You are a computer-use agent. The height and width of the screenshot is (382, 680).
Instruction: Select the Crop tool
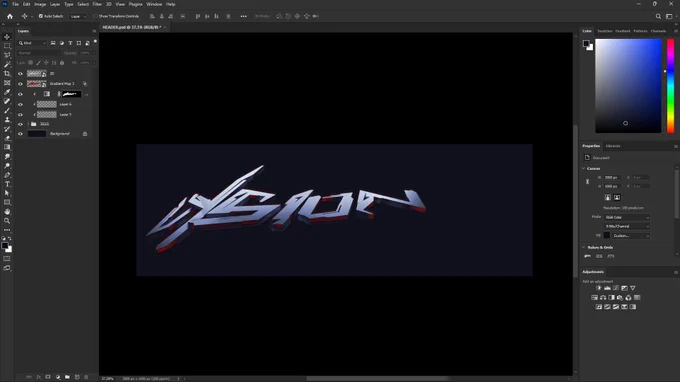[x=7, y=74]
